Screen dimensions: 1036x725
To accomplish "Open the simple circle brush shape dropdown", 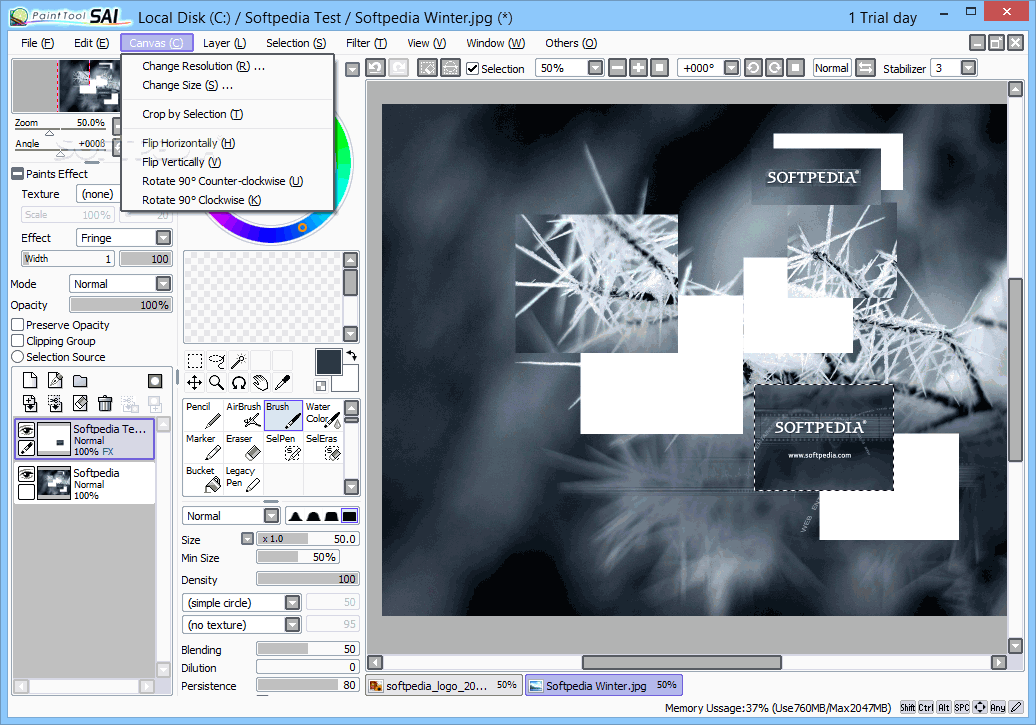I will click(x=293, y=602).
